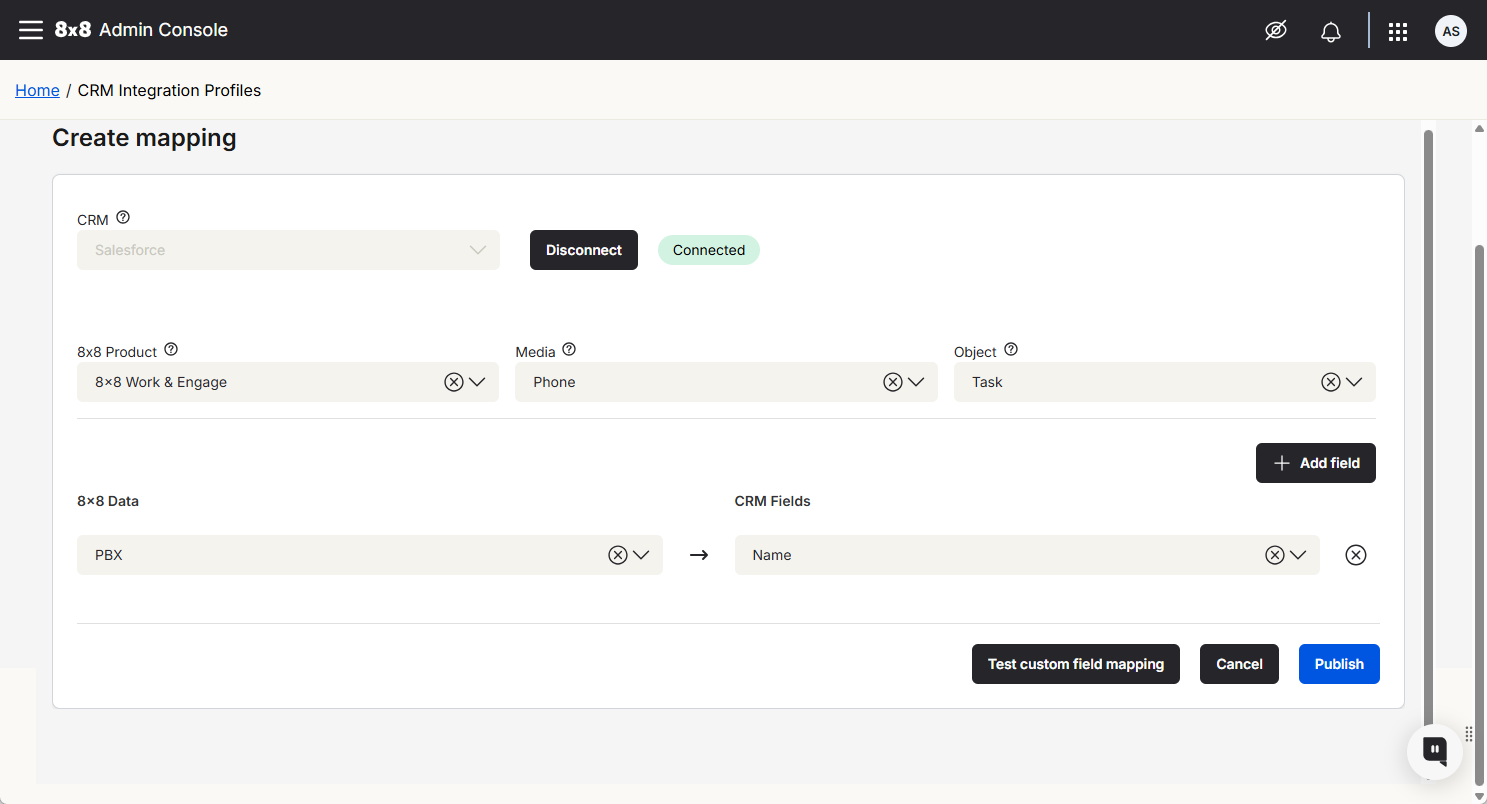Image resolution: width=1487 pixels, height=804 pixels.
Task: Click the Create mapping heading
Action: (x=144, y=138)
